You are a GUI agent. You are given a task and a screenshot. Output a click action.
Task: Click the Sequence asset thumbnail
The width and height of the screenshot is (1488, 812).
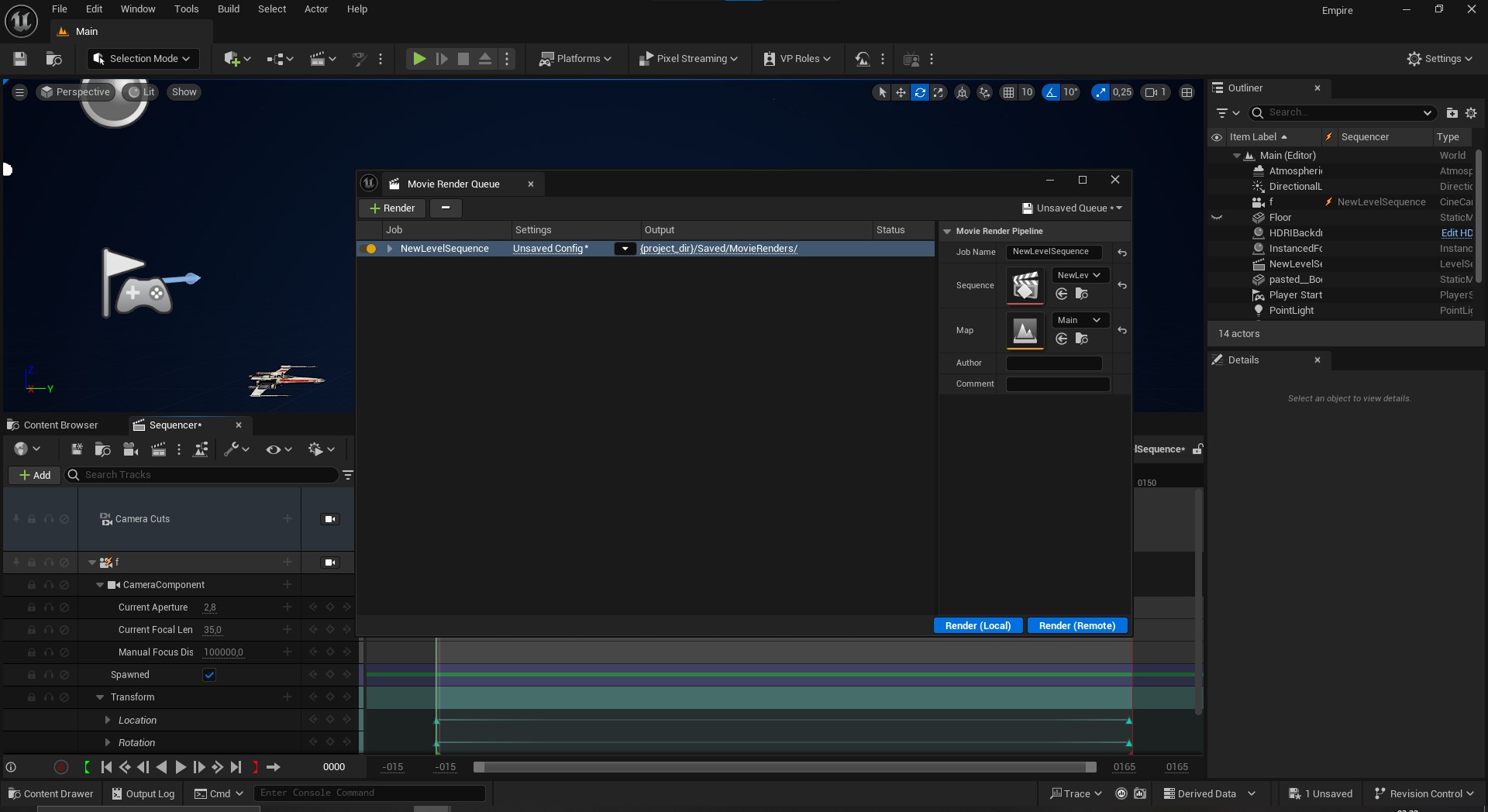tap(1025, 286)
